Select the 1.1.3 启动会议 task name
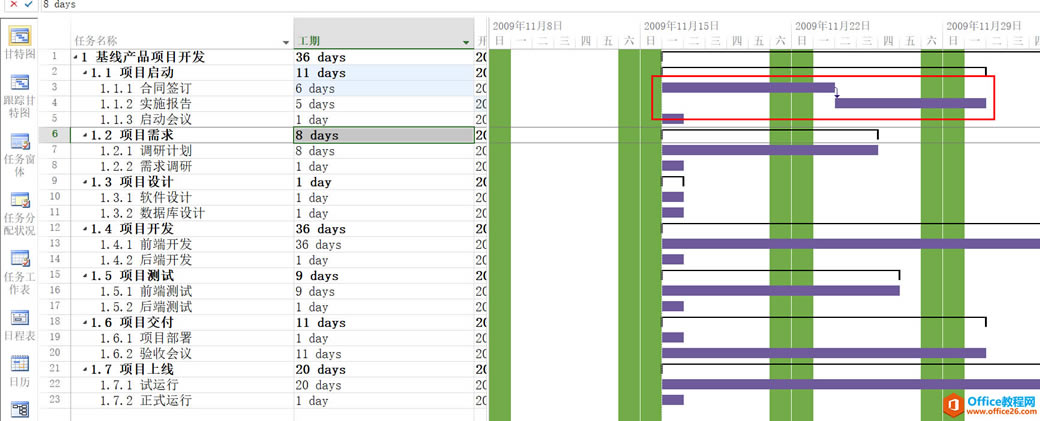The image size is (1040, 421). [146, 120]
